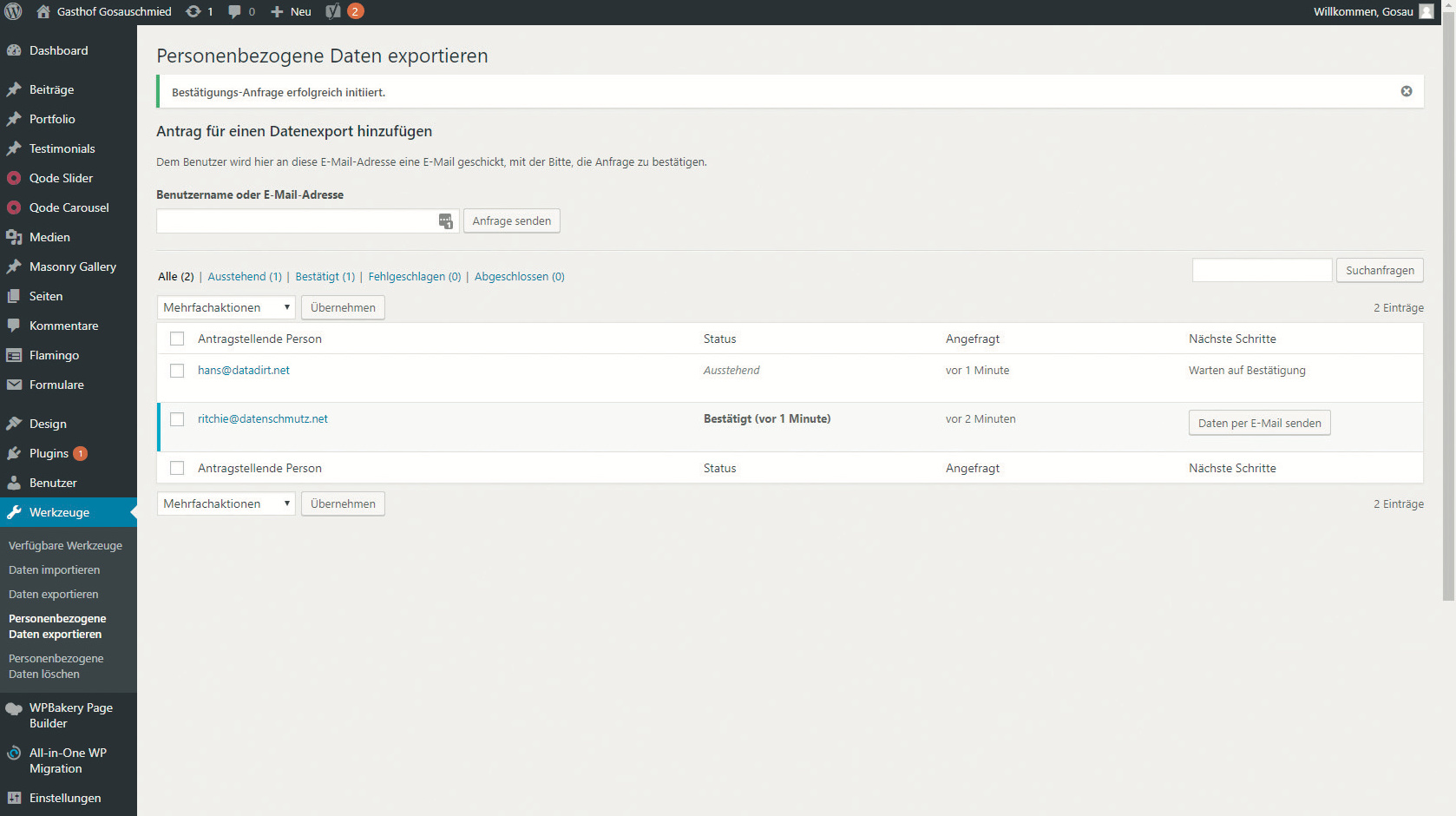Click Daten per E-Mail senden button
The height and width of the screenshot is (816, 1456).
[x=1259, y=423]
